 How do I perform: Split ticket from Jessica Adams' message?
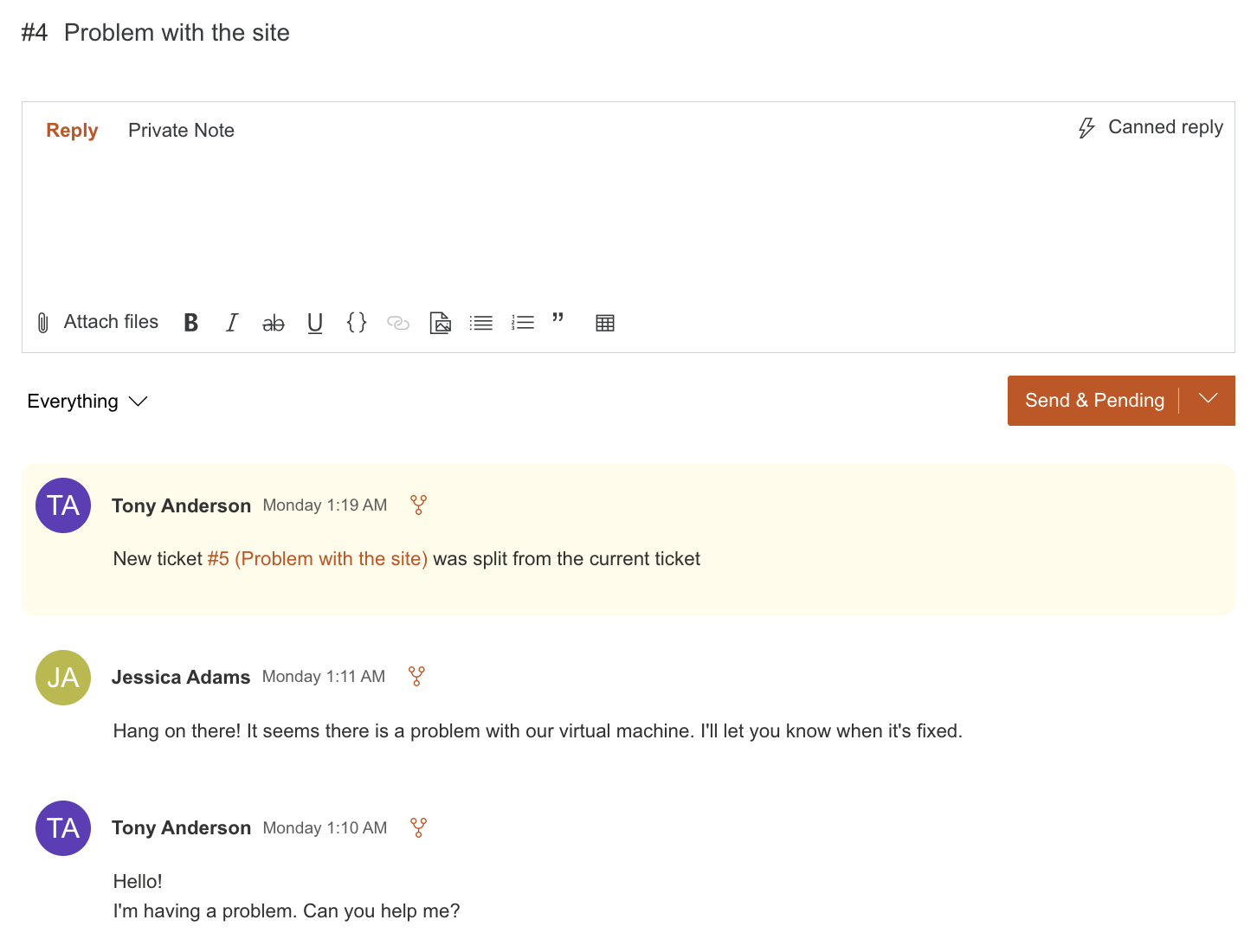tap(416, 676)
